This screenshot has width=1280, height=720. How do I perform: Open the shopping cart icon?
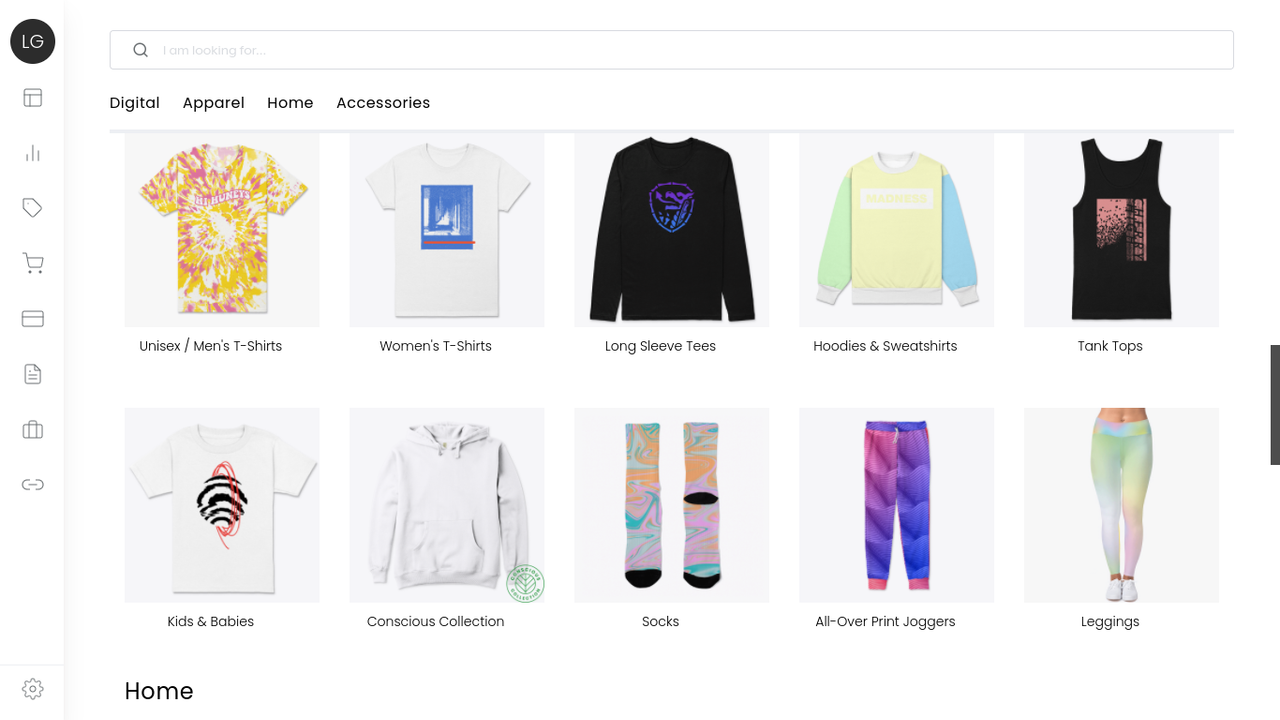[32, 263]
